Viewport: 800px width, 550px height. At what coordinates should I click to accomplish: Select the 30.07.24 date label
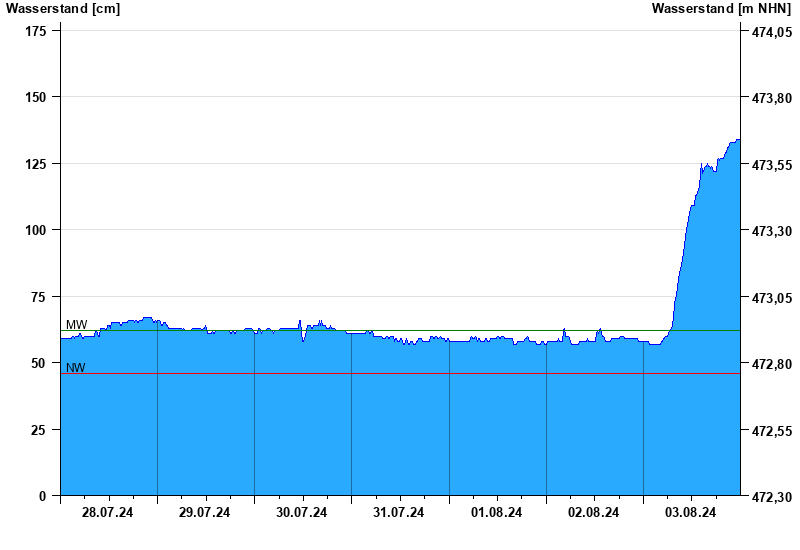point(302,513)
